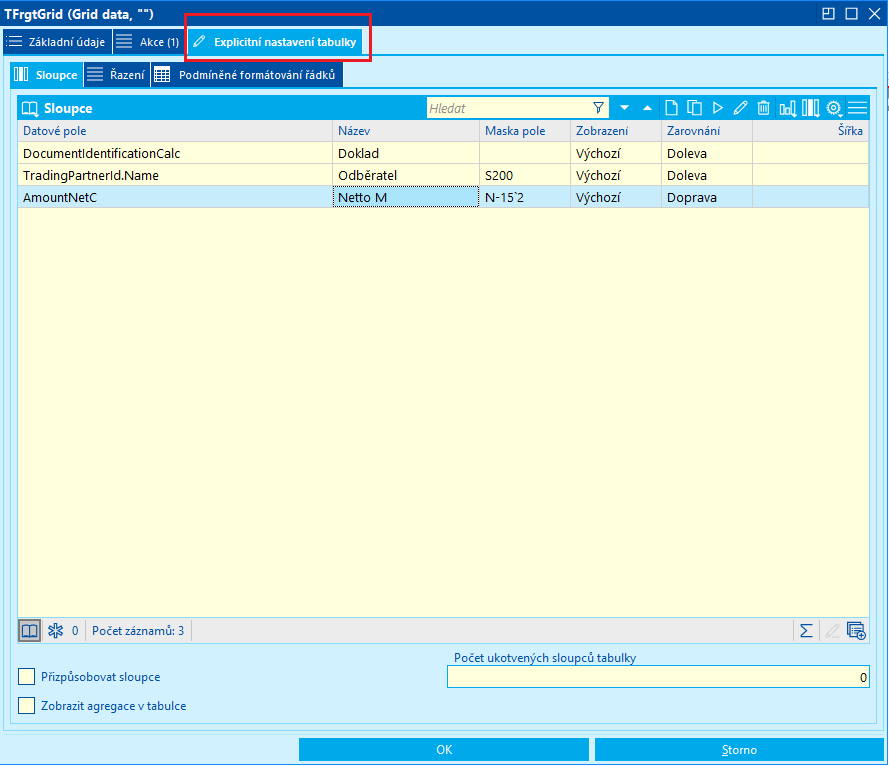Open the gear settings dropdown

(834, 108)
